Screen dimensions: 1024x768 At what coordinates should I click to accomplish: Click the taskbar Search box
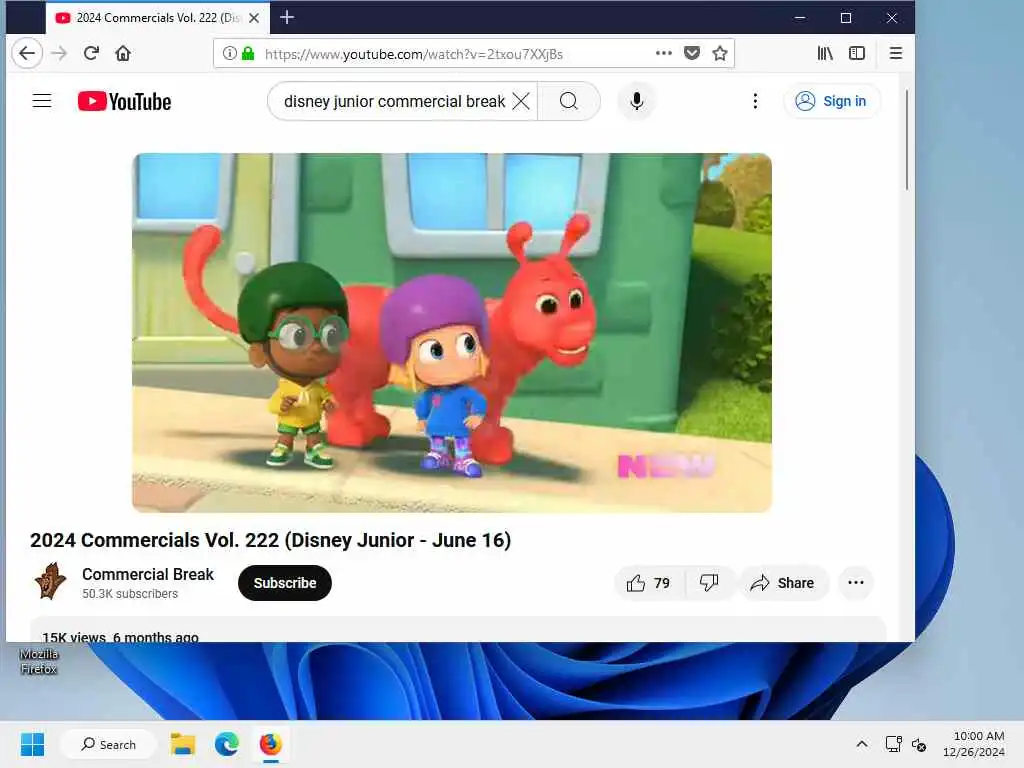[x=108, y=744]
